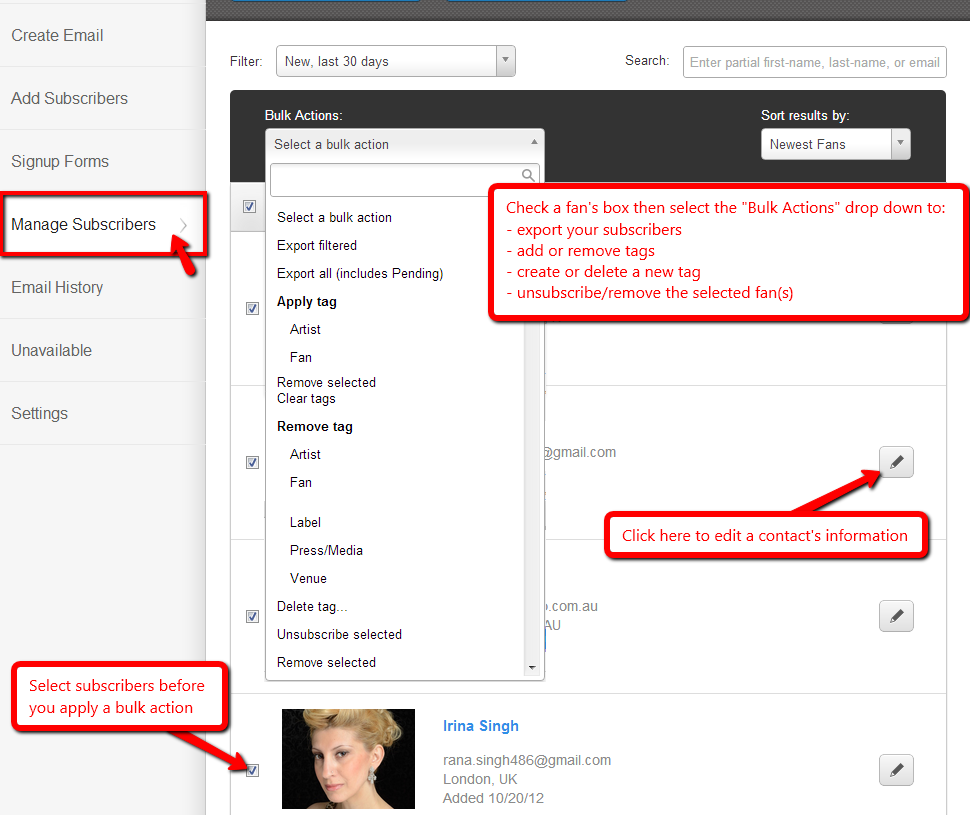Open the Filter dropdown showing New, last 30 days
This screenshot has width=970, height=815.
click(395, 62)
